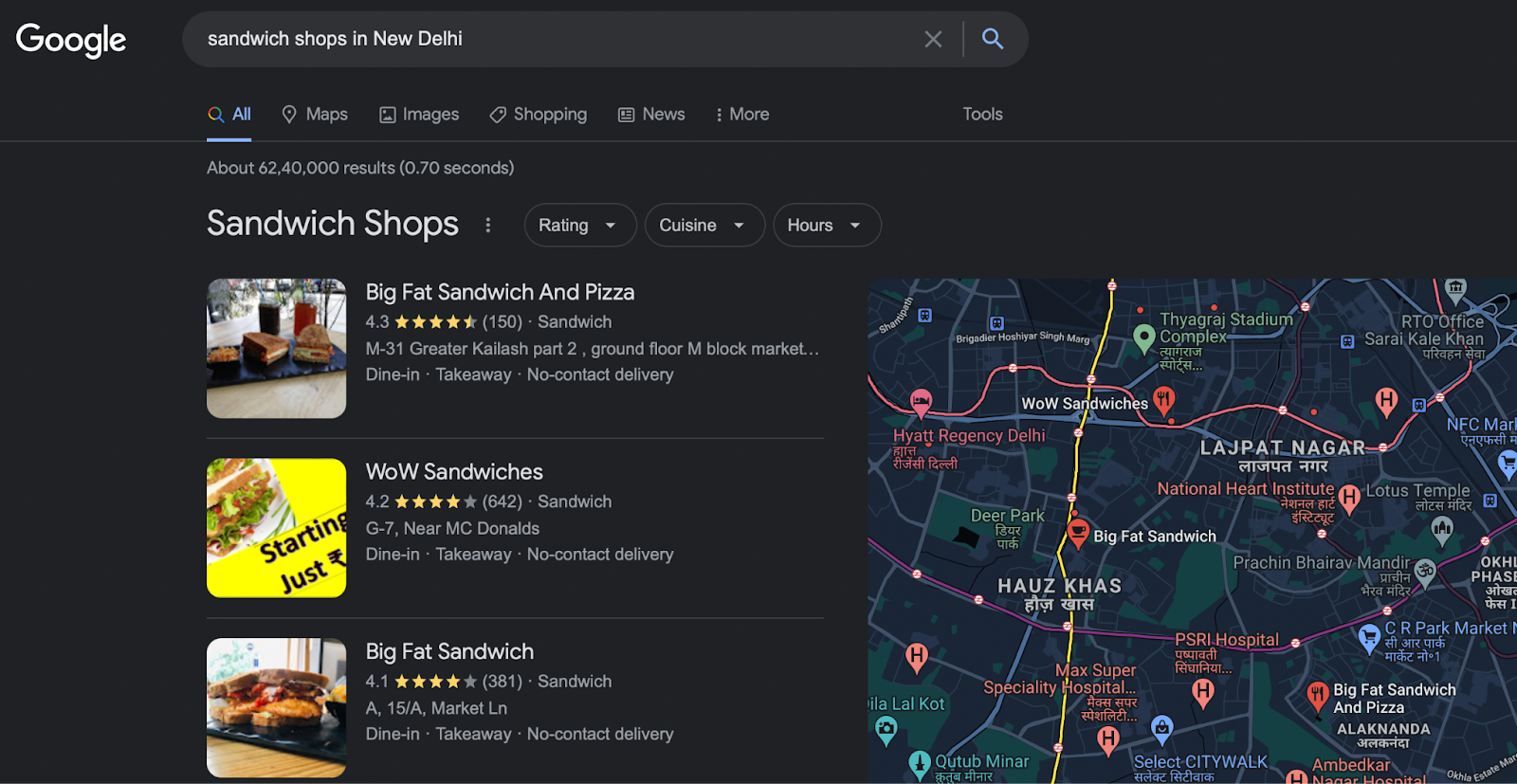Click the Sandwich Shops heading
Image resolution: width=1517 pixels, height=784 pixels.
tap(333, 224)
